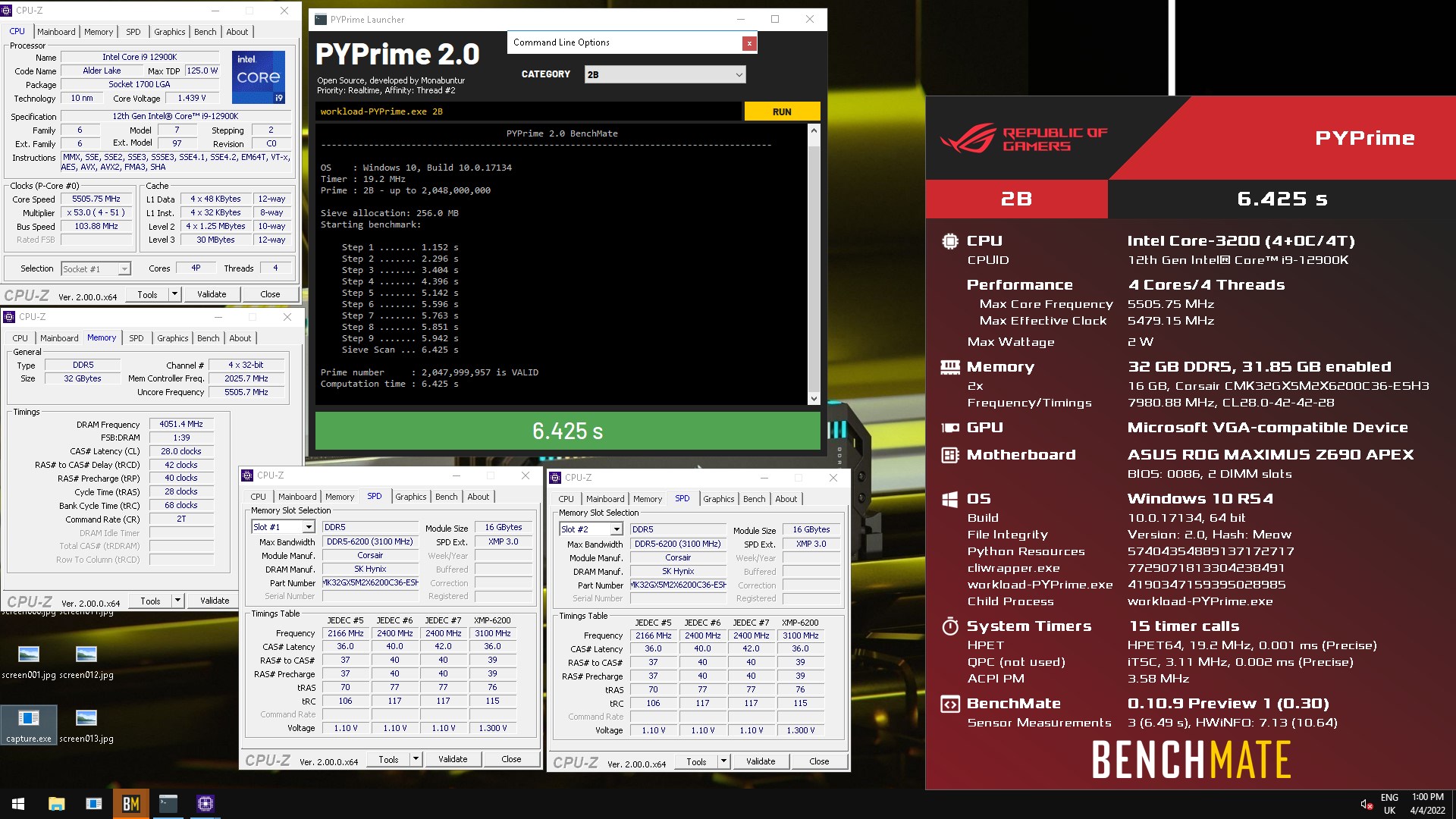Image resolution: width=1456 pixels, height=819 pixels.
Task: Click the System Timers stopwatch icon
Action: tap(949, 626)
